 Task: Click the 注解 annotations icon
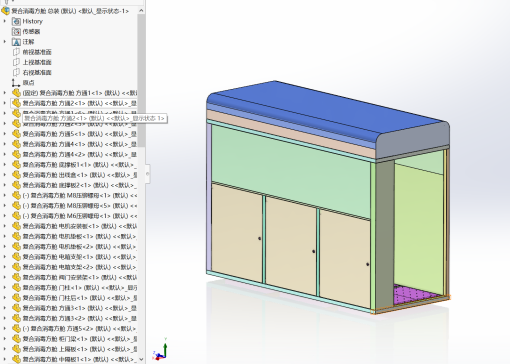point(16,42)
